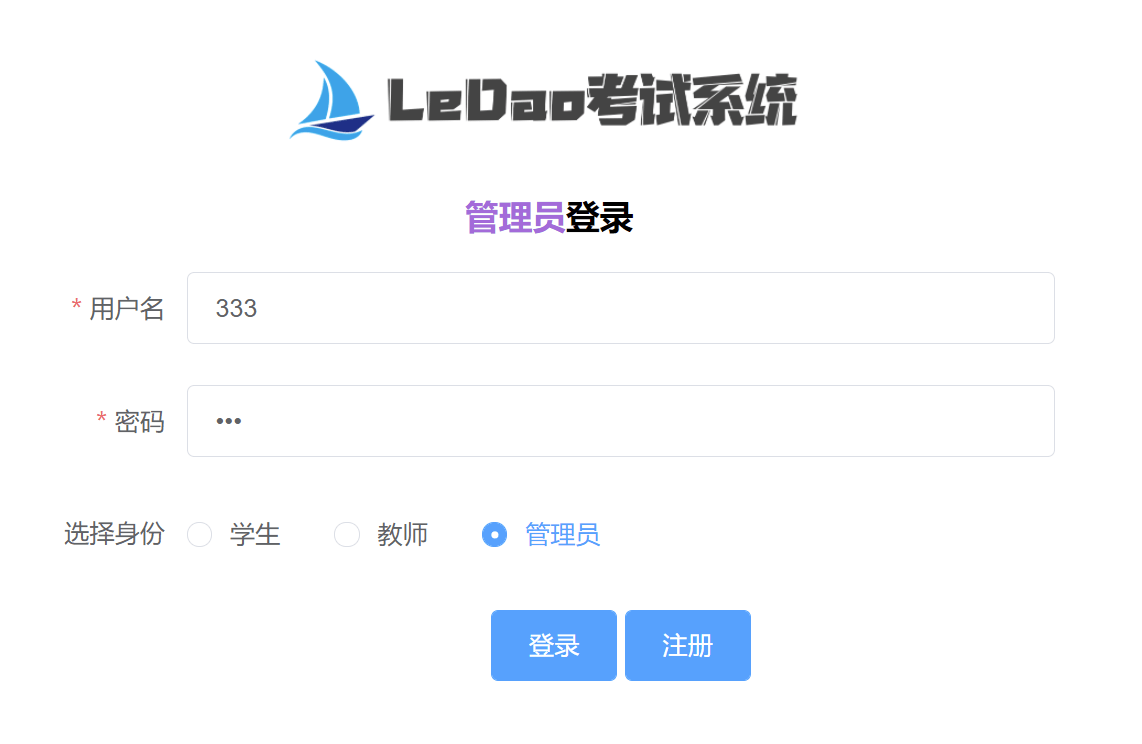The height and width of the screenshot is (744, 1142).
Task: Choose the 学生 identity label text
Action: 255,534
